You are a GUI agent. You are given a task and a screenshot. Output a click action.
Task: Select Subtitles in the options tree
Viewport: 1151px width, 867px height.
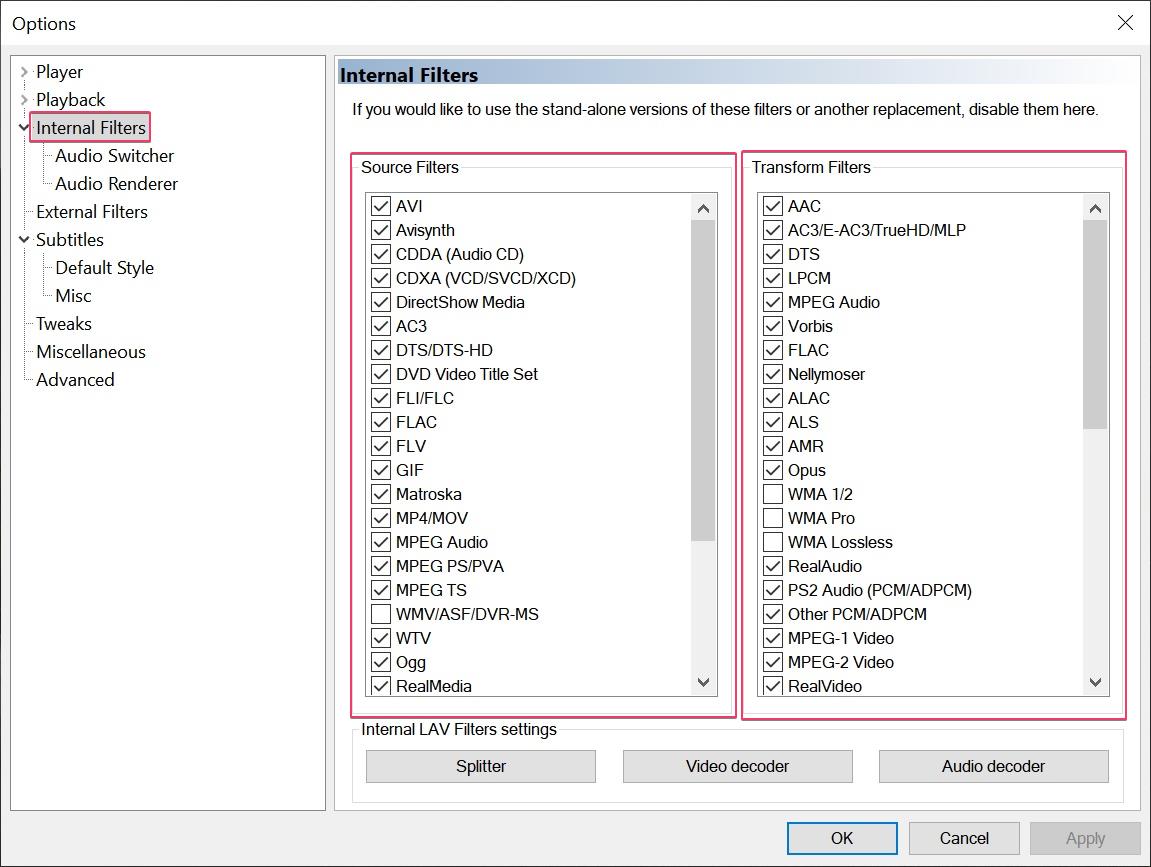pyautogui.click(x=70, y=240)
